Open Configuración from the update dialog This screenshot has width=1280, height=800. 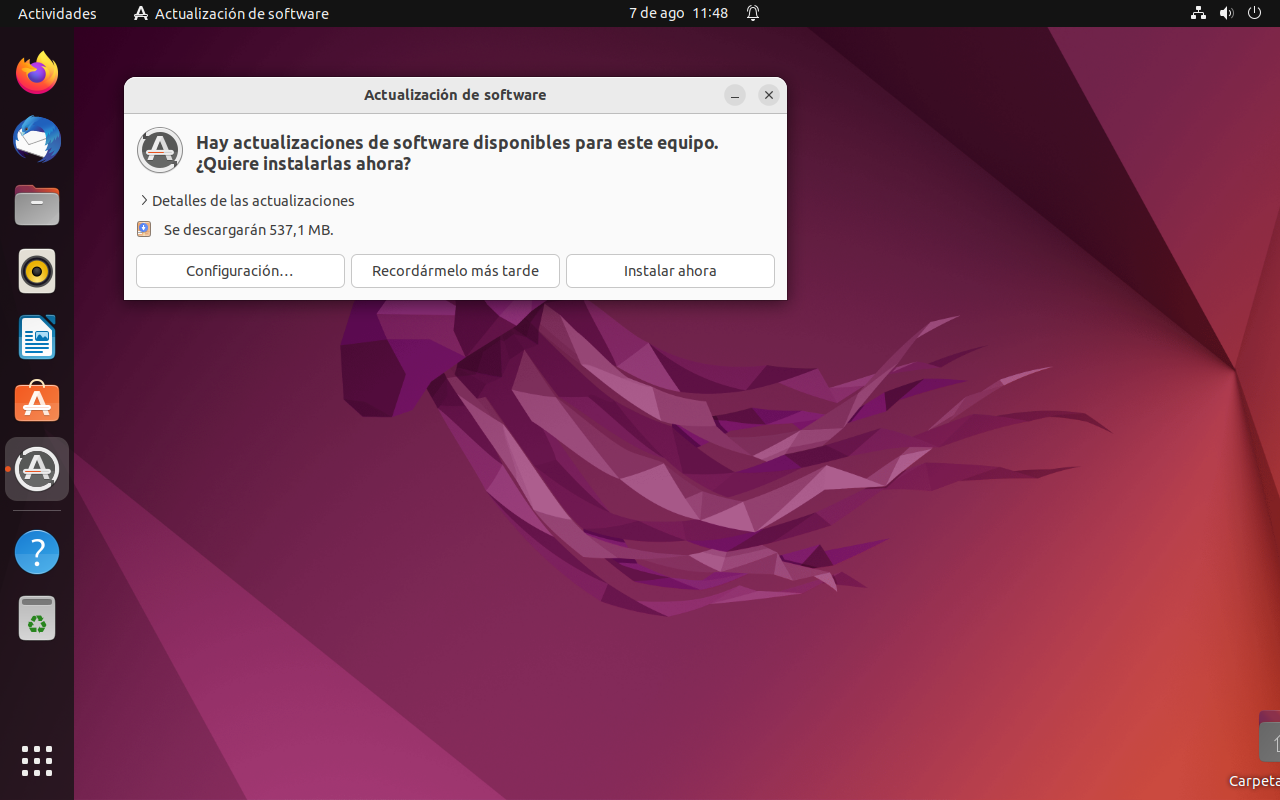tap(240, 270)
